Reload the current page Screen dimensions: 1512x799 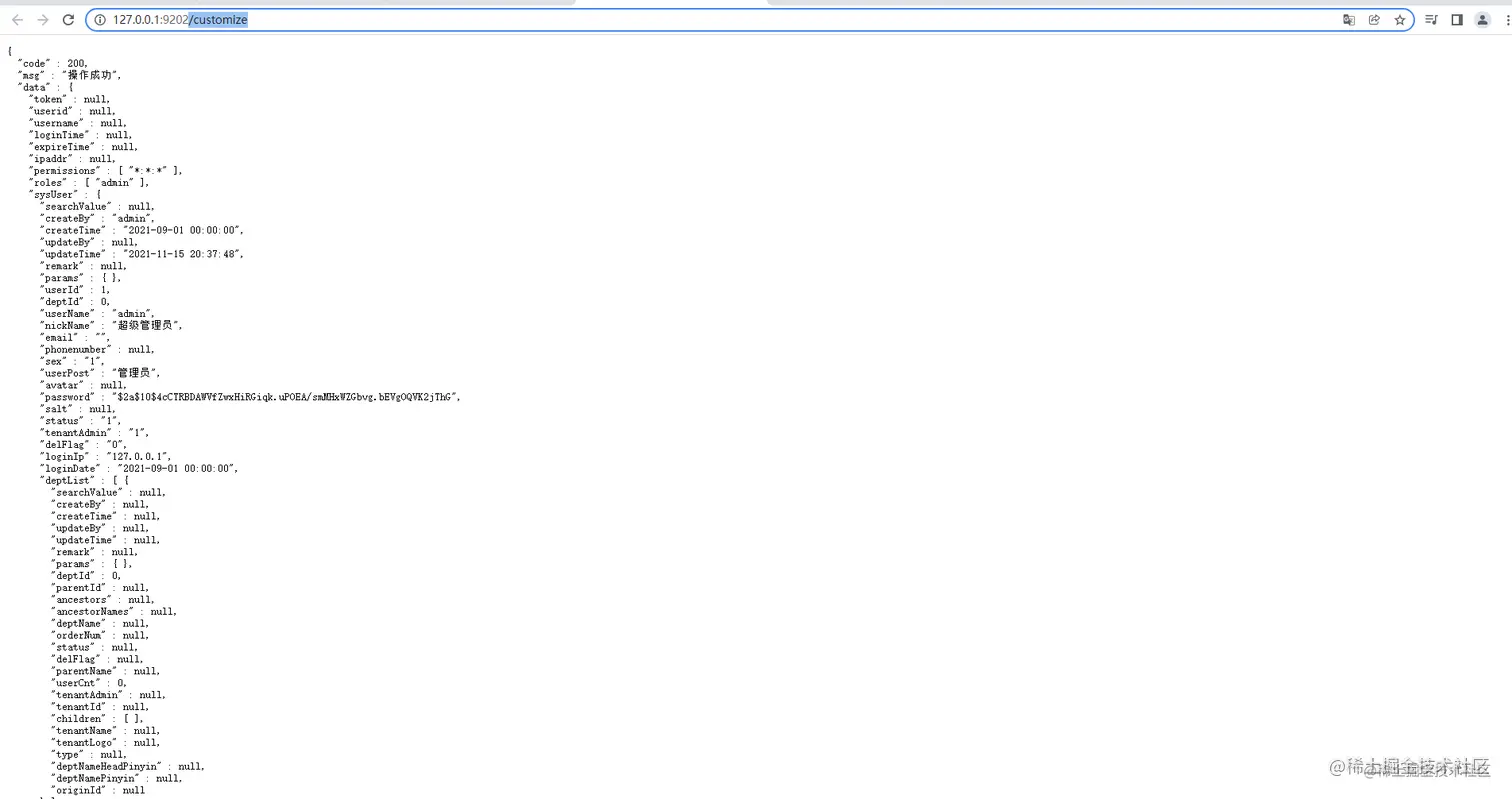(x=68, y=20)
